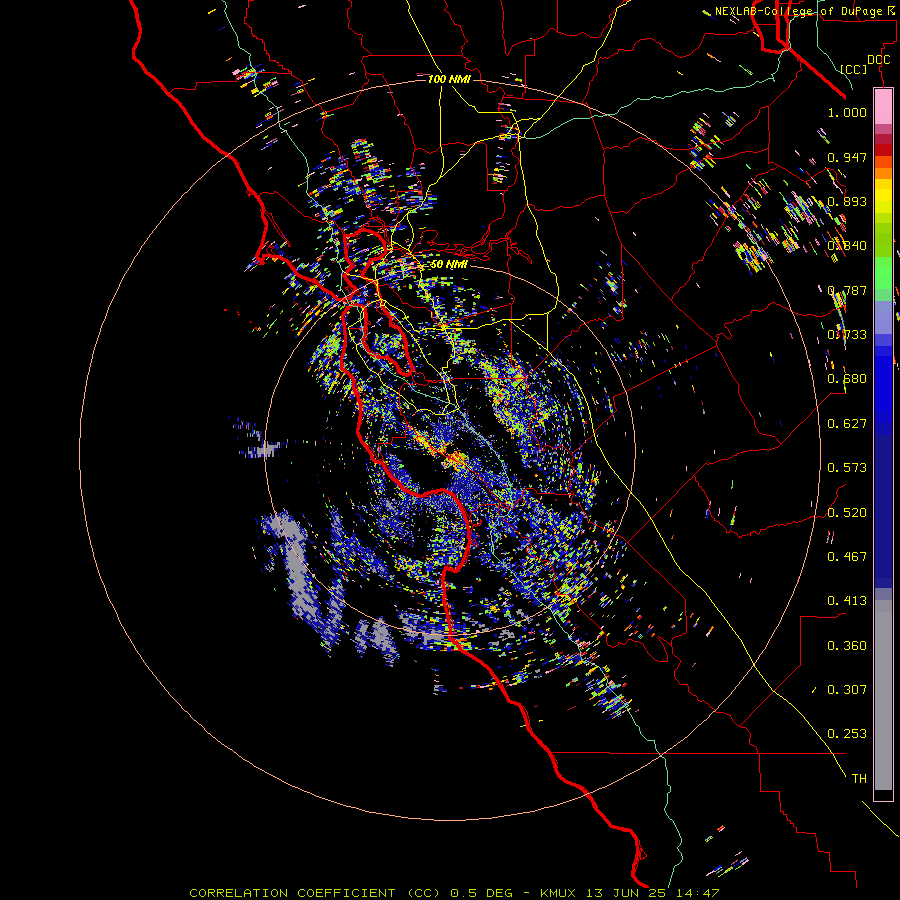Click the 0.627 scale value
This screenshot has height=900, width=900.
847,424
